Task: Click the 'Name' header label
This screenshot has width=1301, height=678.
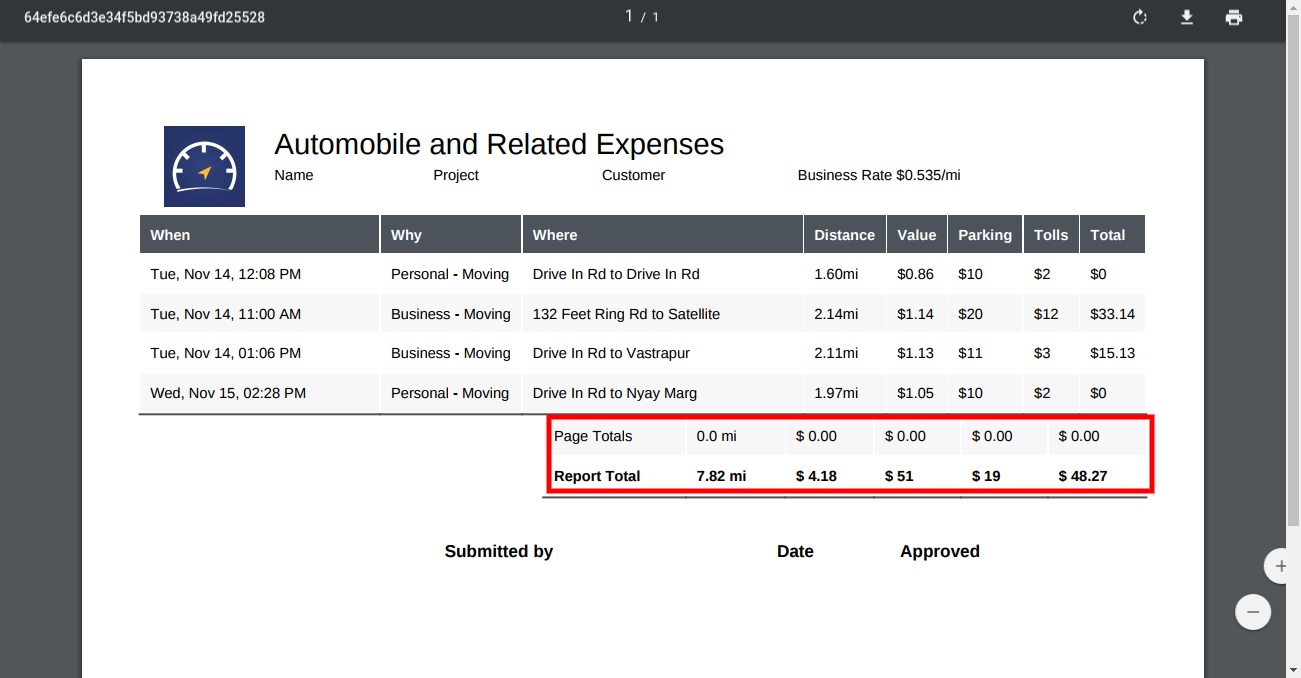Action: click(x=294, y=175)
